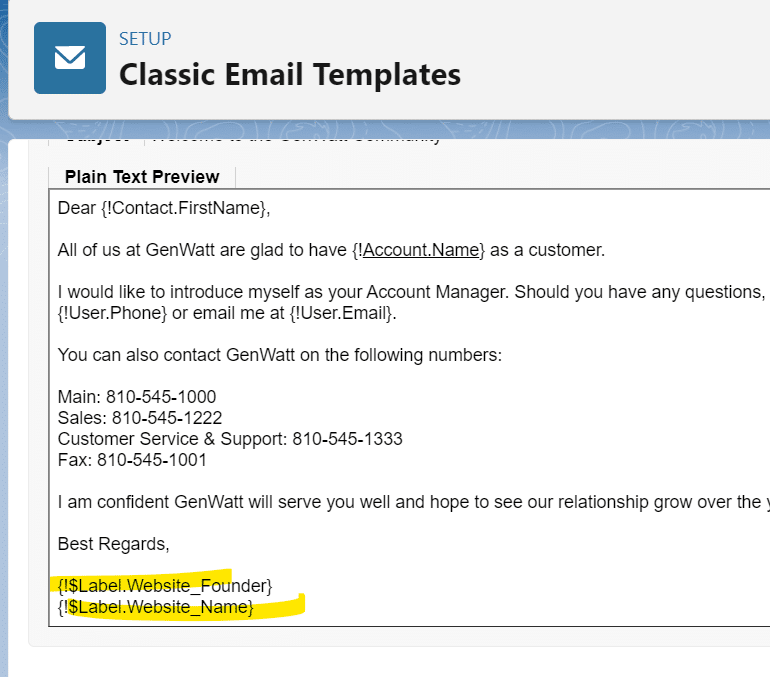Click the 'You can also contact GenWatt' line
770x677 pixels.
[280, 355]
